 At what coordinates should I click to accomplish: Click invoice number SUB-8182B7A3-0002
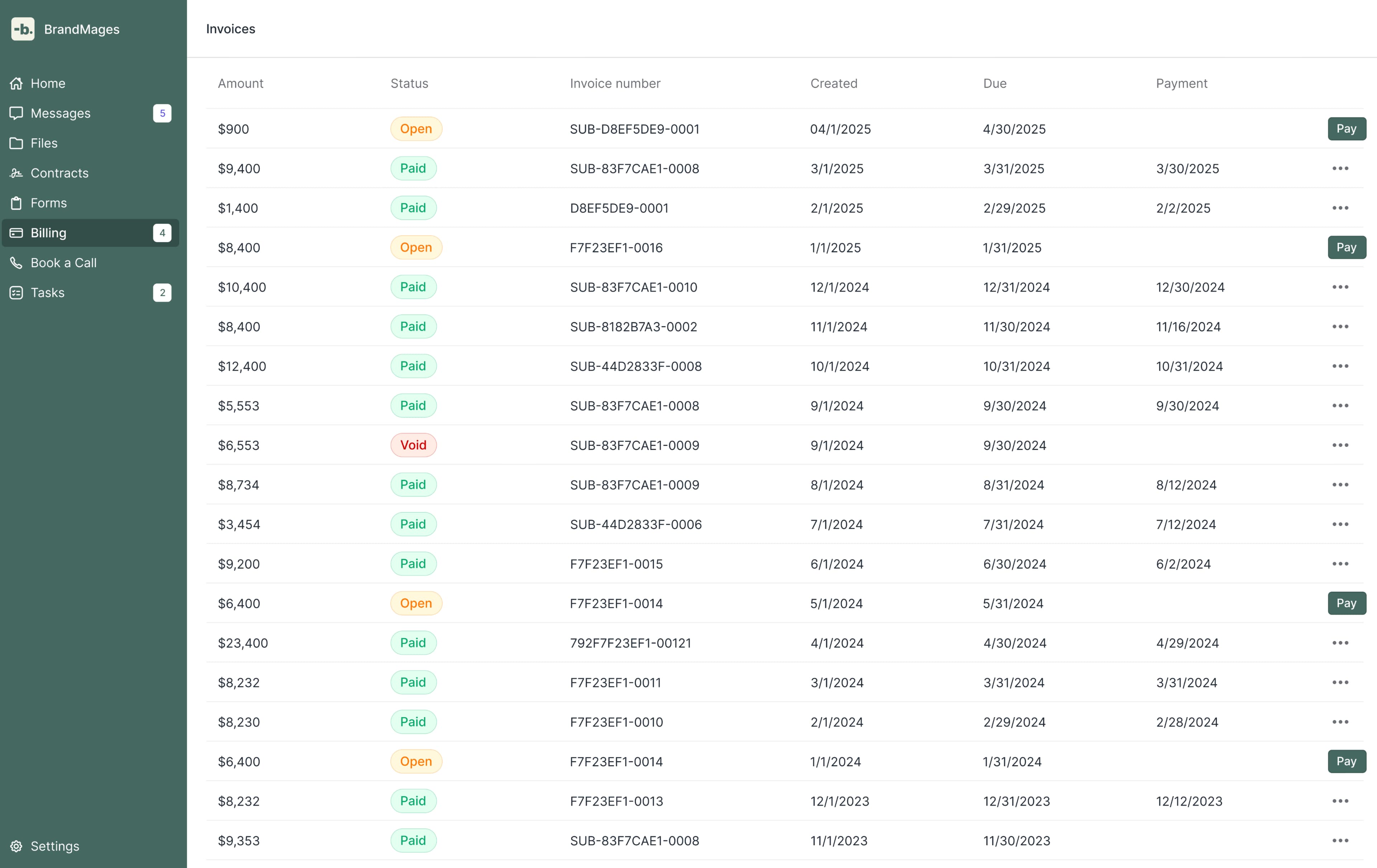click(633, 327)
